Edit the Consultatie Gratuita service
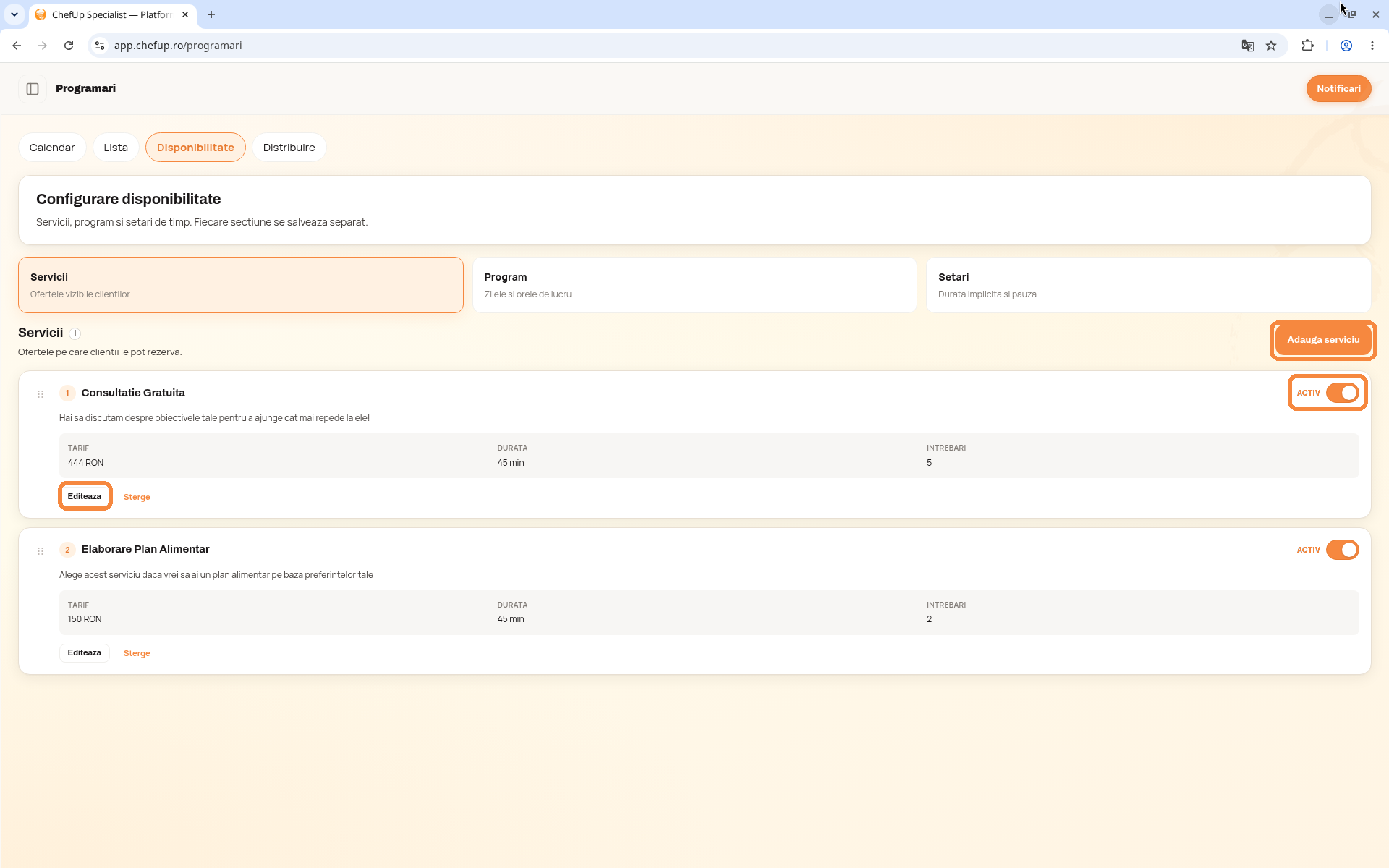This screenshot has width=1389, height=868. (x=85, y=496)
